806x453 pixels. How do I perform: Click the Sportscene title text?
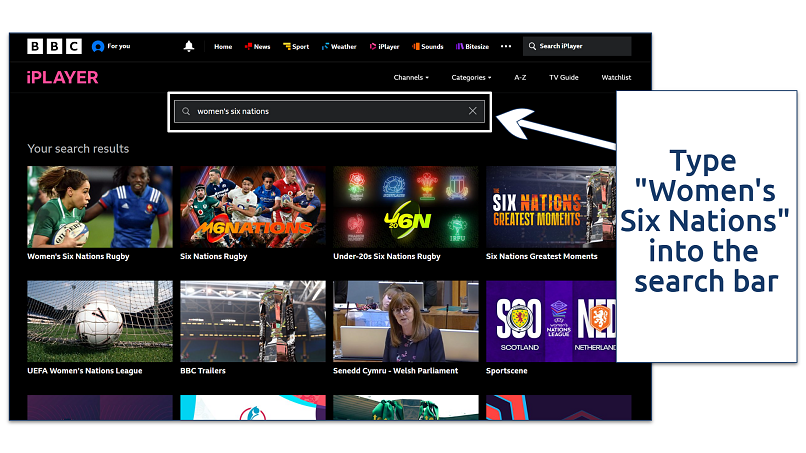506,371
